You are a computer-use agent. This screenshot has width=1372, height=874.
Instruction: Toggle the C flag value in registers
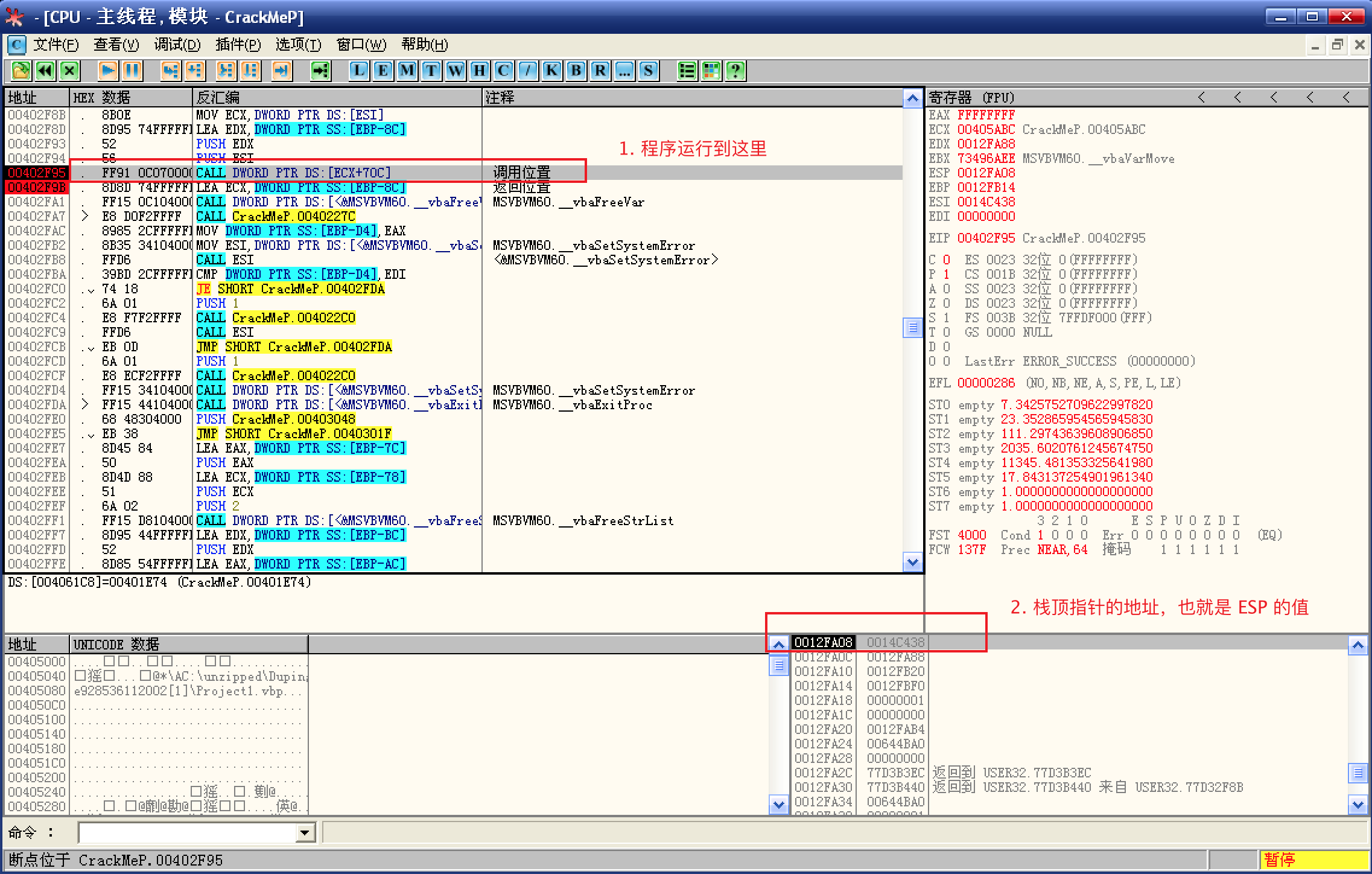coord(946,260)
